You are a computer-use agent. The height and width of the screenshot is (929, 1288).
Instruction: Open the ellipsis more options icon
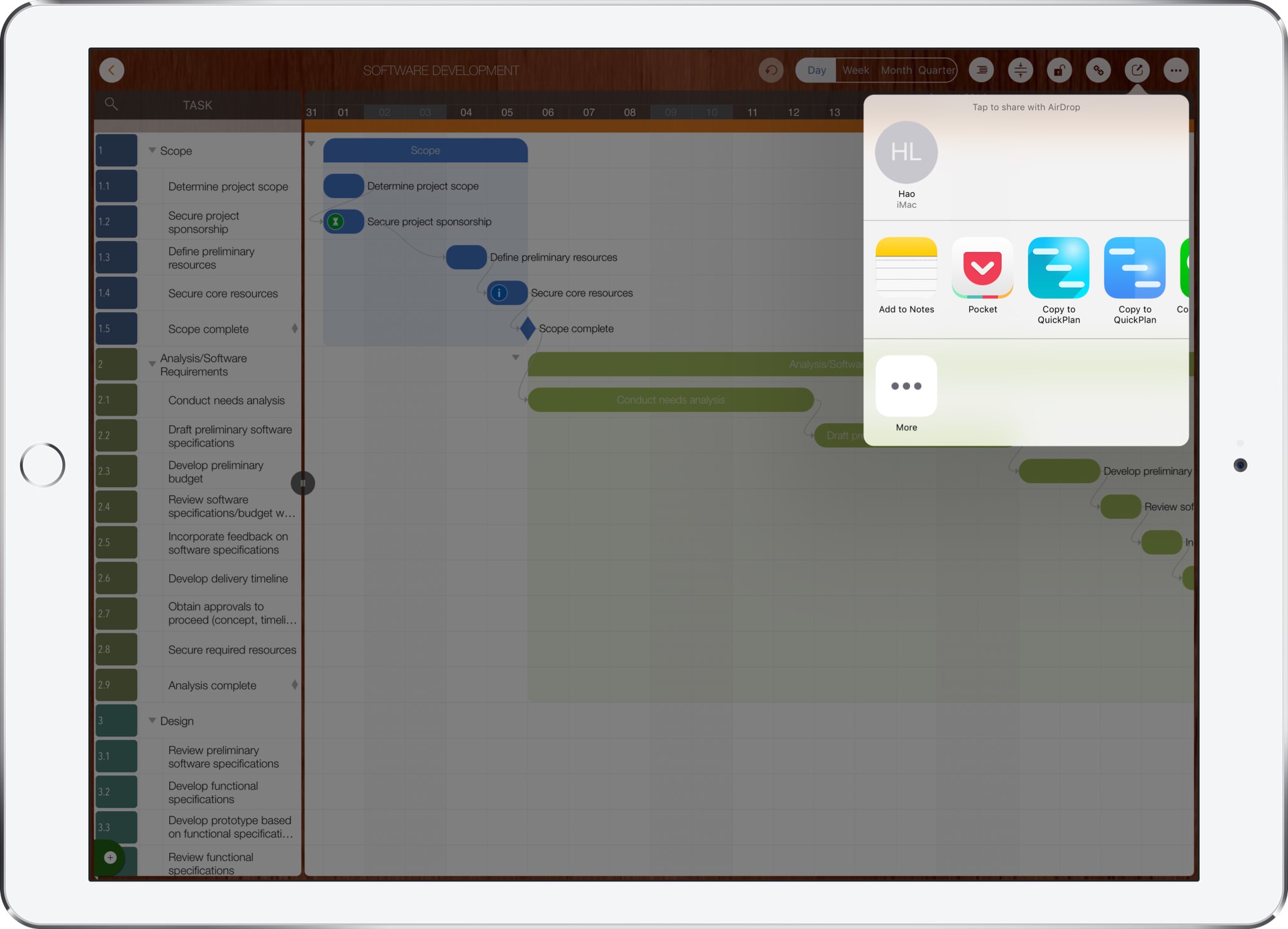[x=1175, y=70]
